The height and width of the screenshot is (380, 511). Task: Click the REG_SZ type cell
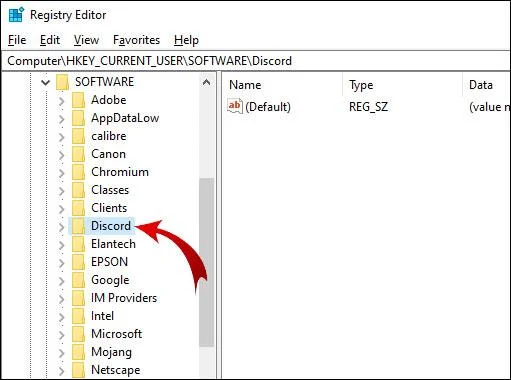pos(368,107)
